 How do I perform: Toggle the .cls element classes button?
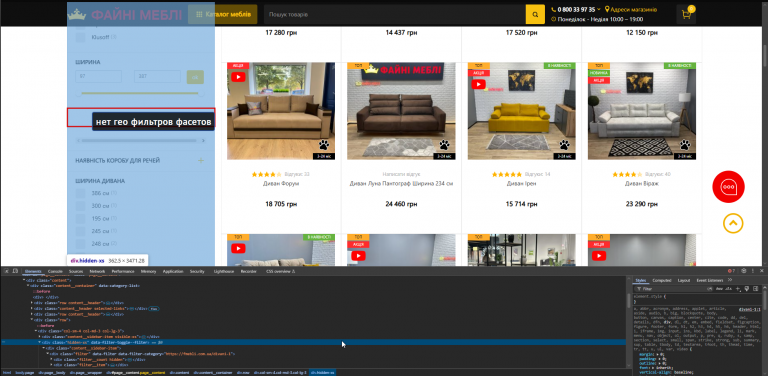(x=729, y=289)
